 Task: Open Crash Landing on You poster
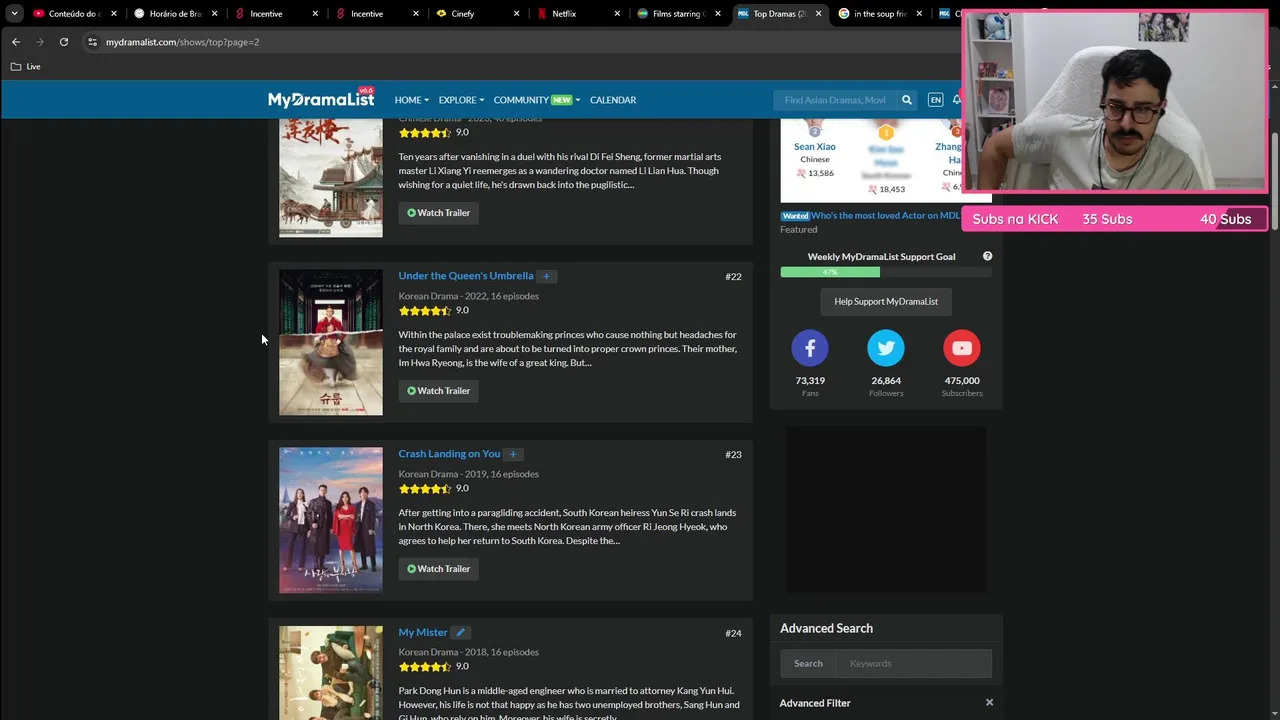point(331,520)
